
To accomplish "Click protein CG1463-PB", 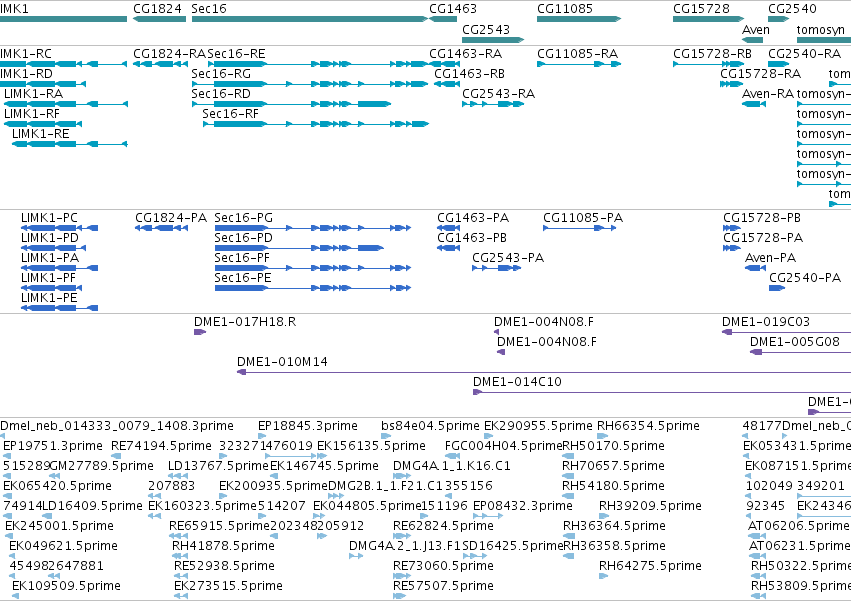I will pos(472,238).
